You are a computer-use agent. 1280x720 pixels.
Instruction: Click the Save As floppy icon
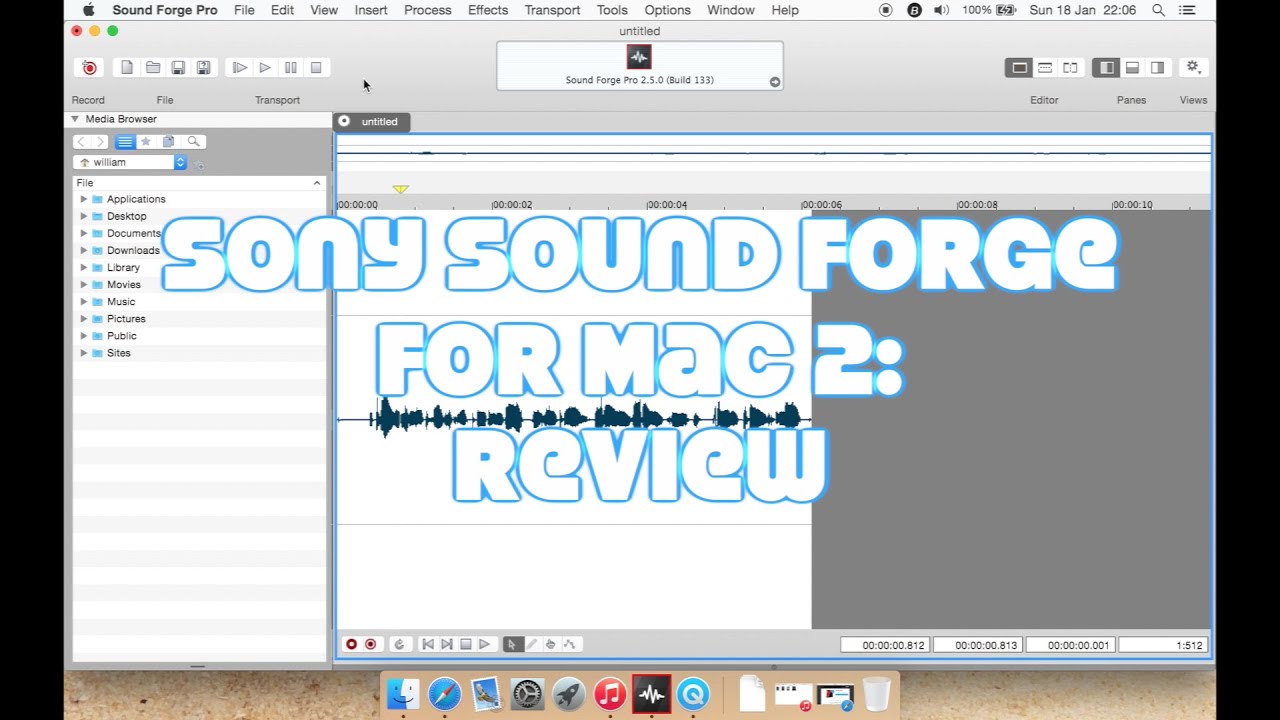click(x=203, y=68)
